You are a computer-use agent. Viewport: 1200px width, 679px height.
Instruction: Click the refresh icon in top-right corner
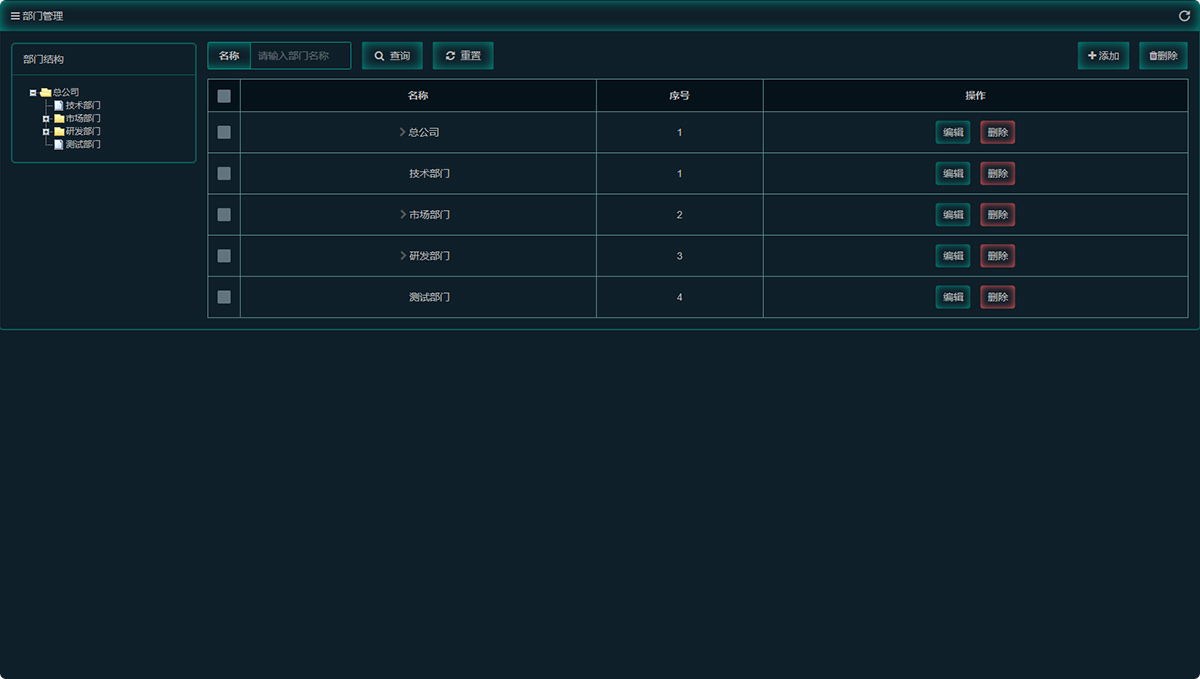(1184, 16)
